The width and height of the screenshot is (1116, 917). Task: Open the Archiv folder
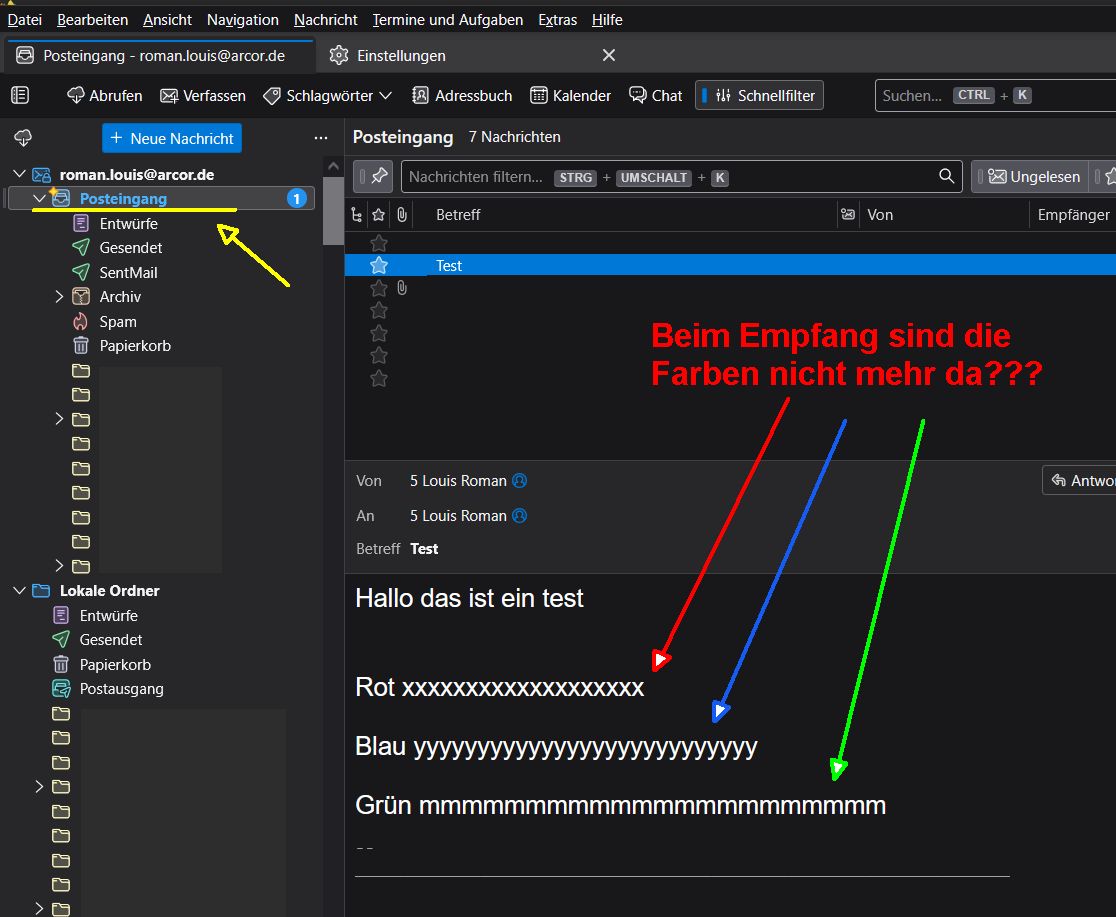point(120,297)
